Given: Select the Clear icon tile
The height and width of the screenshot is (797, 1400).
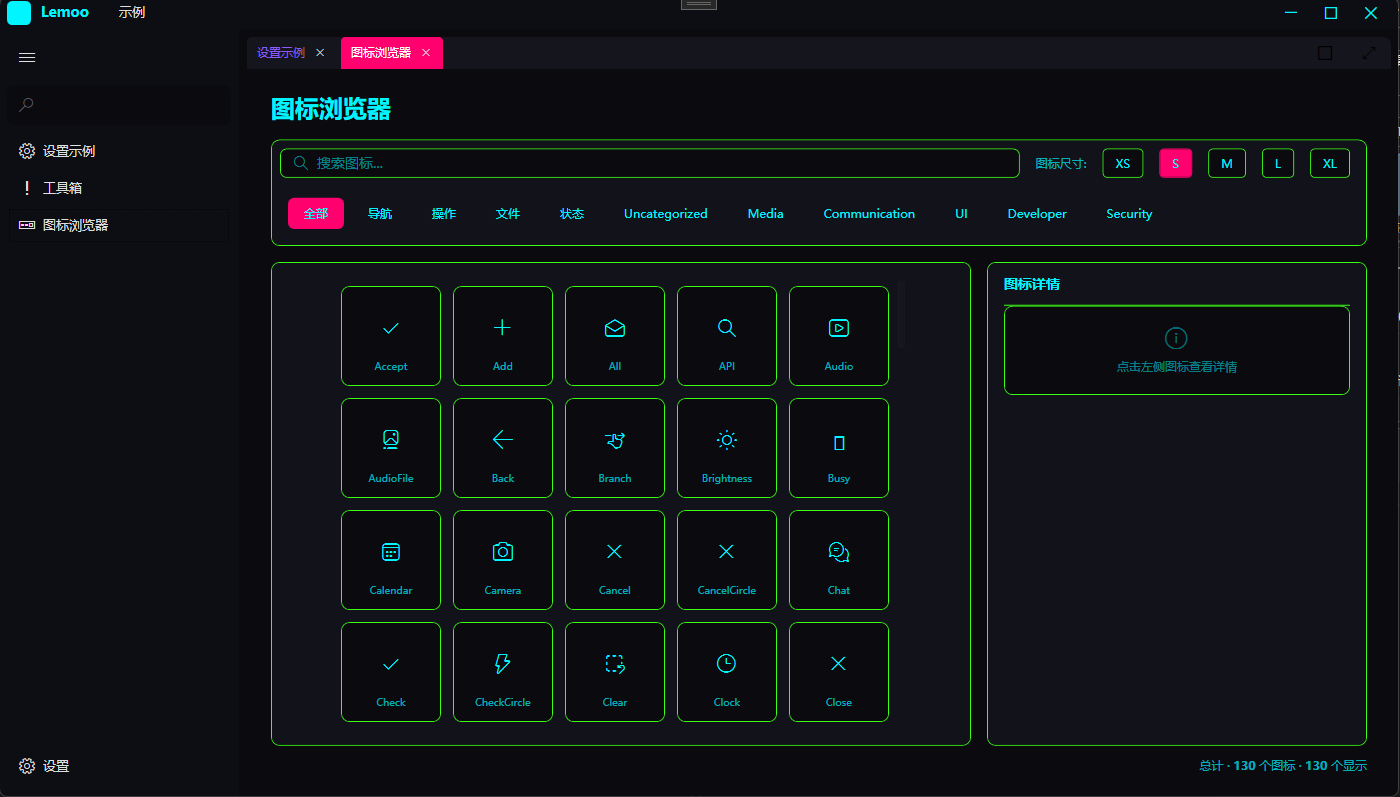Looking at the screenshot, I should coord(615,672).
